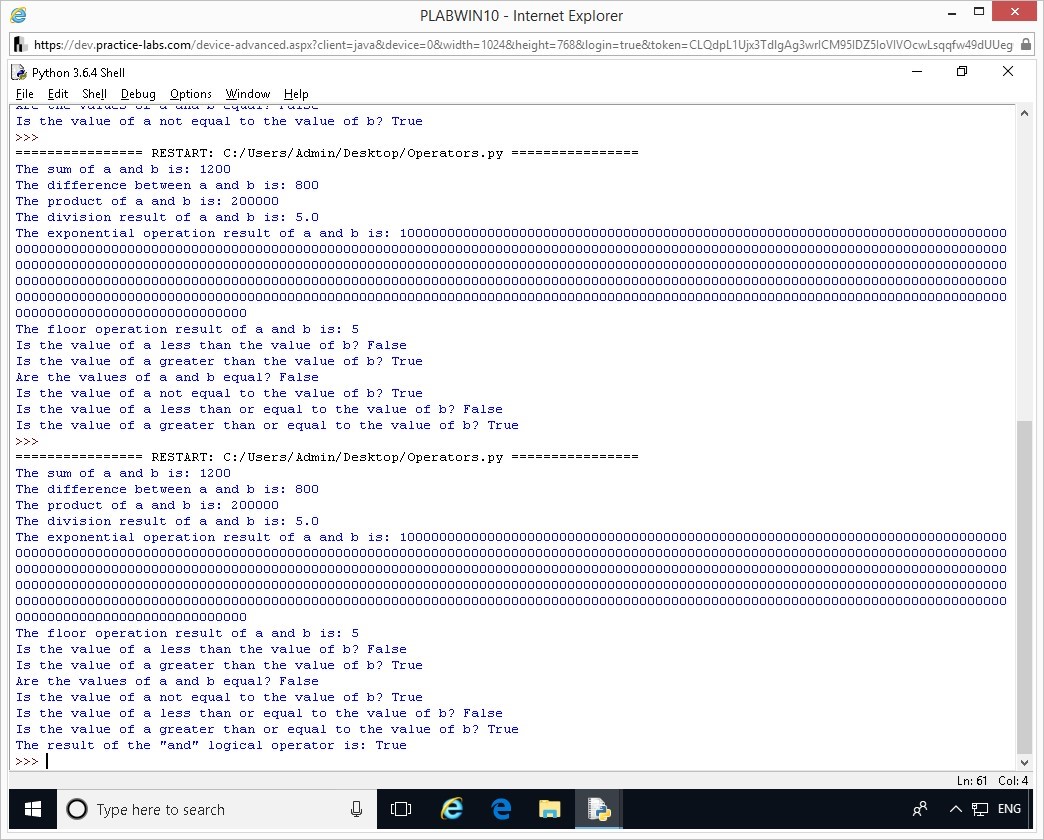Open the People icon in system tray
The image size is (1044, 840).
(x=920, y=809)
